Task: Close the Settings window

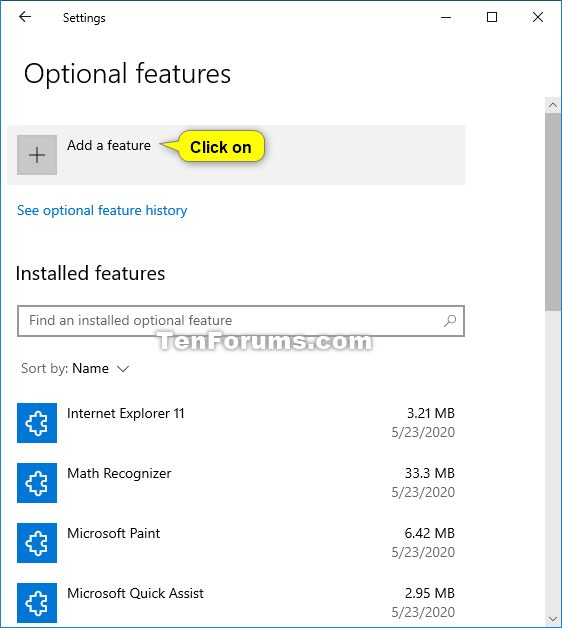Action: (538, 17)
